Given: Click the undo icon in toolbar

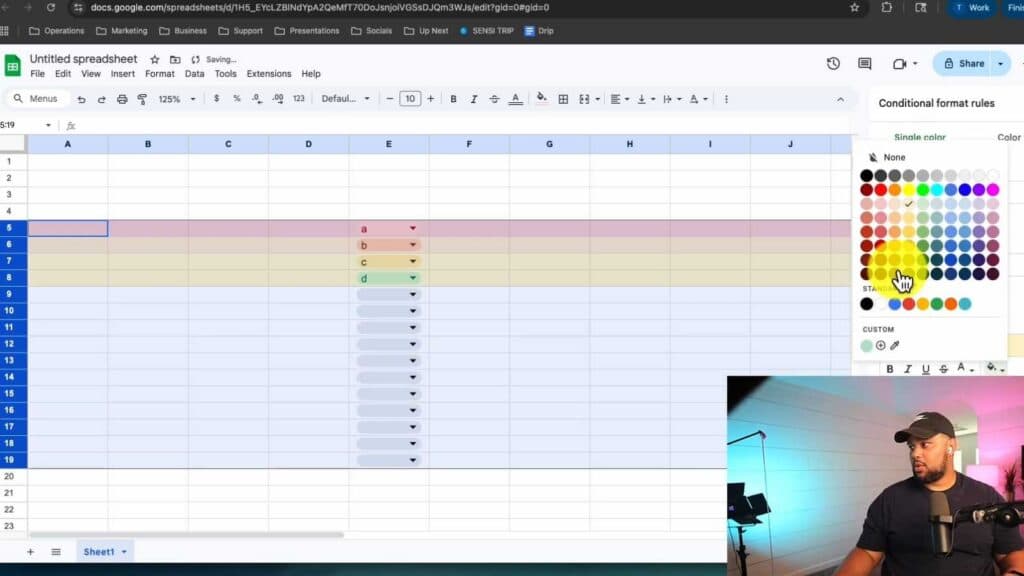Looking at the screenshot, I should tap(81, 99).
